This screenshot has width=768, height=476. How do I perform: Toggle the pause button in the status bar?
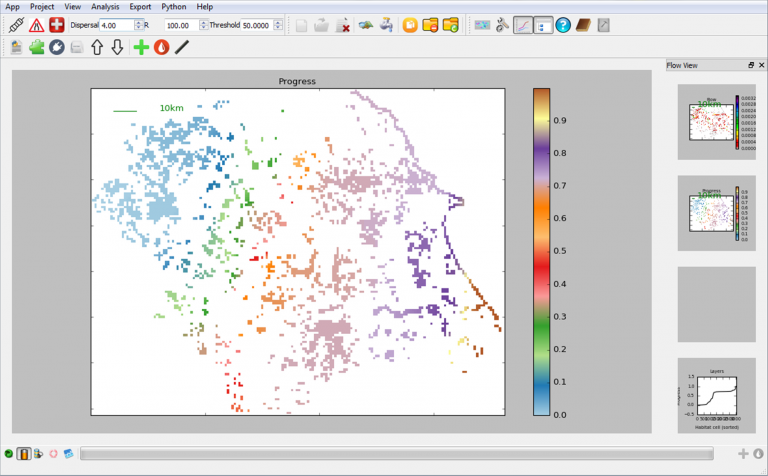coord(23,454)
